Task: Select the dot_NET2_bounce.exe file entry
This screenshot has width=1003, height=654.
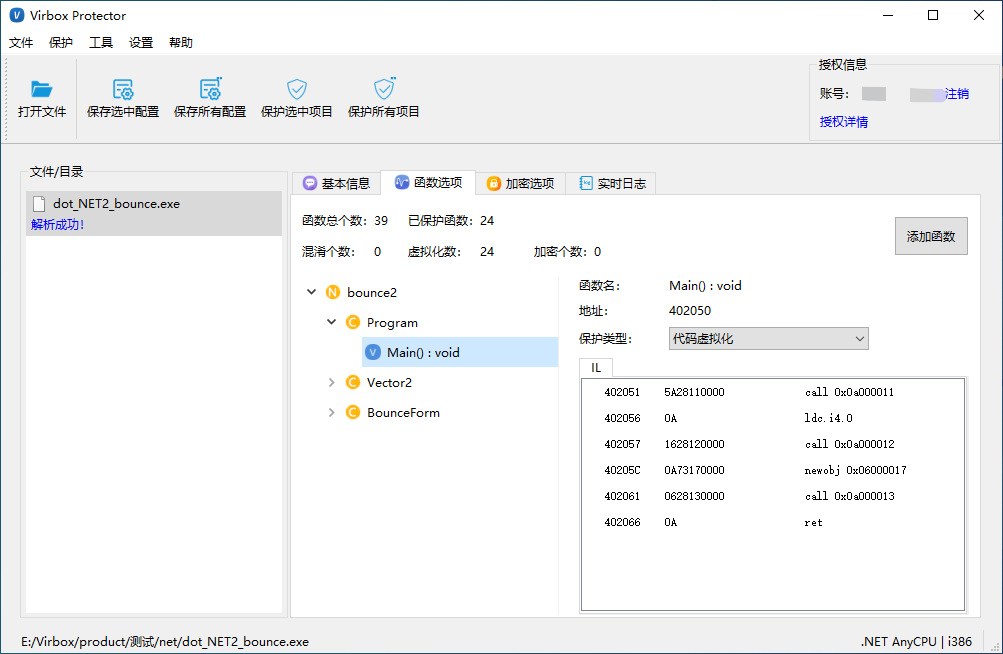Action: [116, 203]
